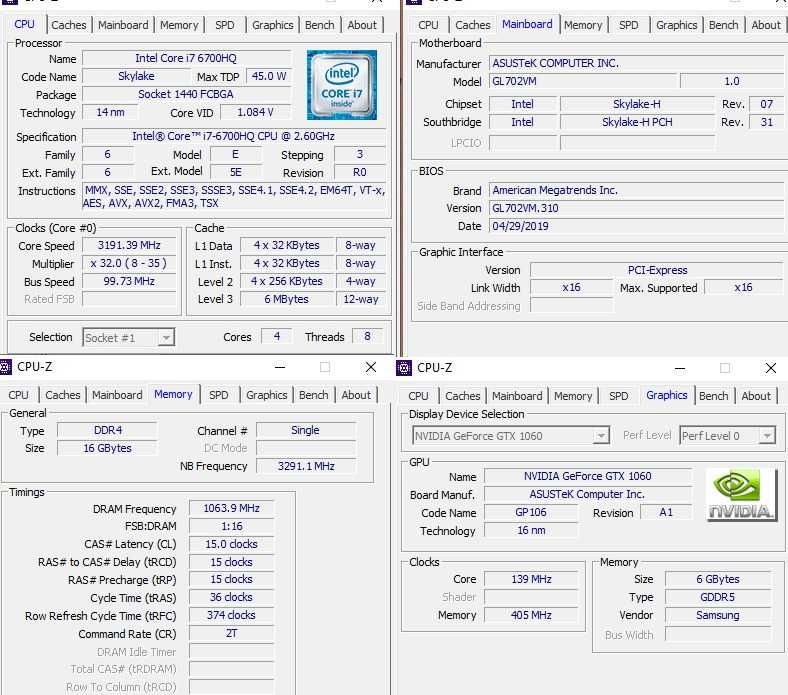
Task: Click multiplier value 'x 32.0 ( 8 - 35 )'
Action: (x=129, y=263)
